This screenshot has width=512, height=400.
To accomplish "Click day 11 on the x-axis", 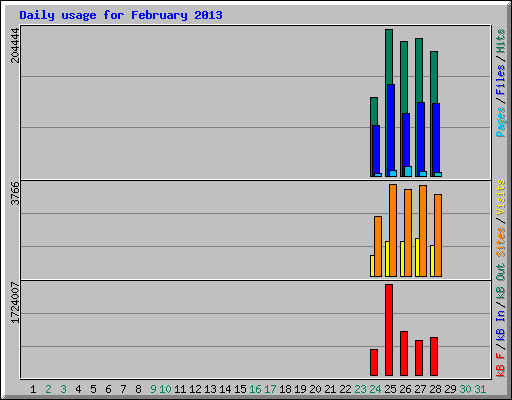I will point(180,389).
